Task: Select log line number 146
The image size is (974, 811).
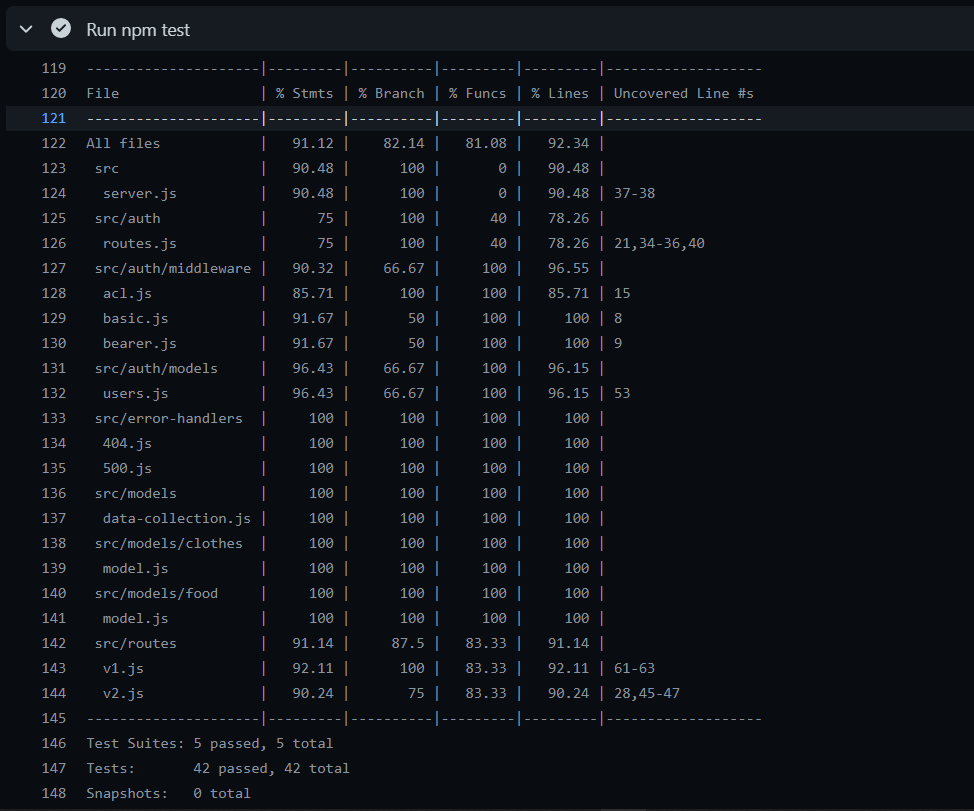Action: 54,743
